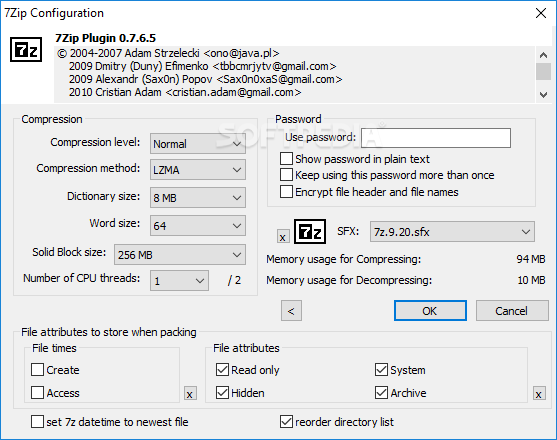Click the x button next to File times group
The image size is (557, 440).
pyautogui.click(x=190, y=393)
